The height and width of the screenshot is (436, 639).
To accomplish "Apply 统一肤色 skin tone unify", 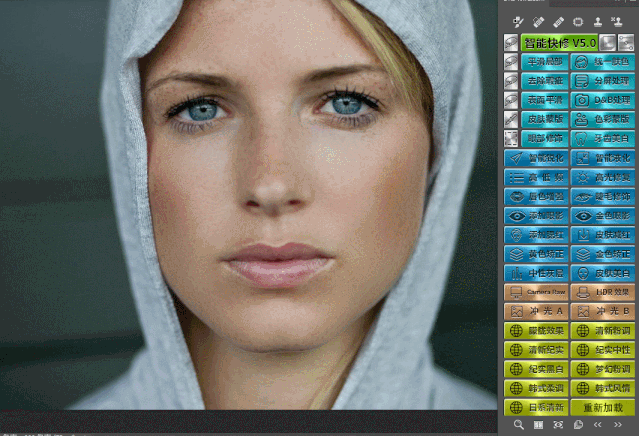I will 603,62.
